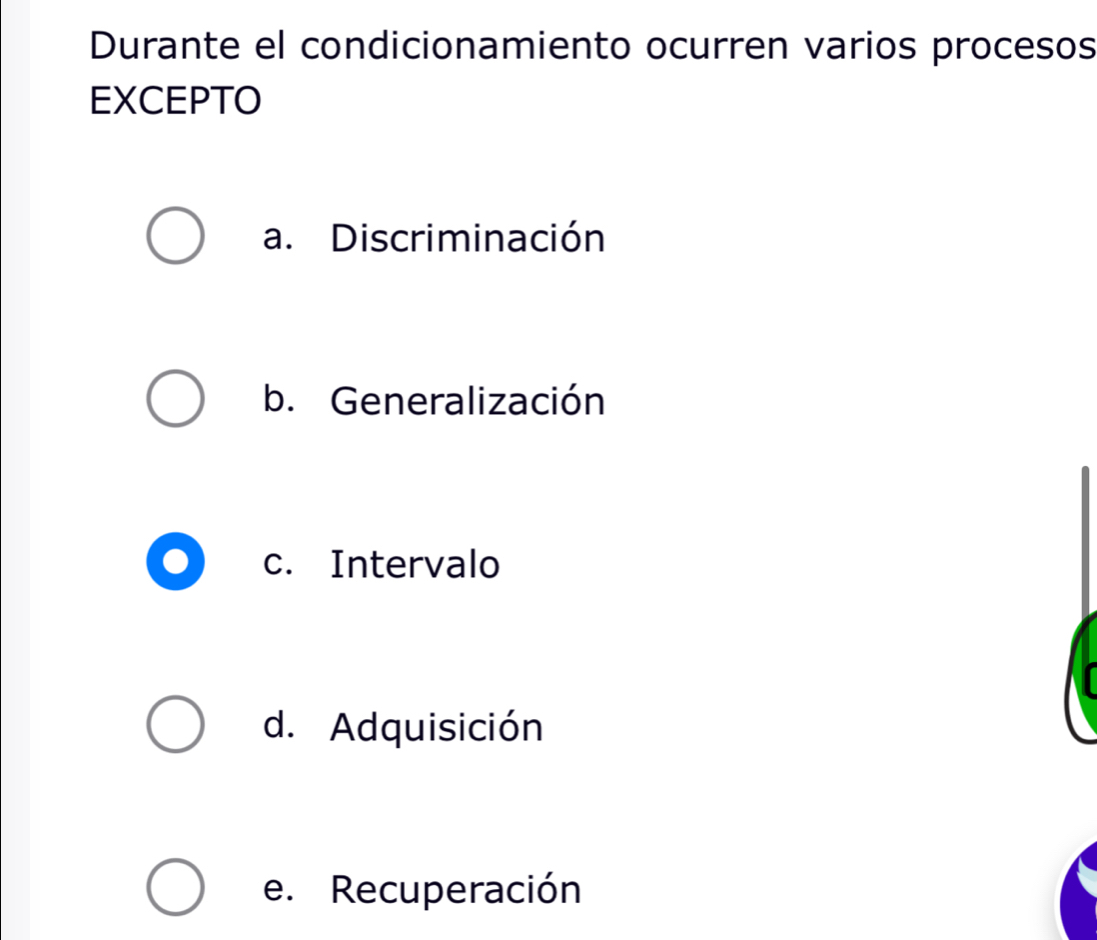Click the answer label text 'Discriminación'
Image resolution: width=1097 pixels, height=940 pixels.
click(468, 239)
